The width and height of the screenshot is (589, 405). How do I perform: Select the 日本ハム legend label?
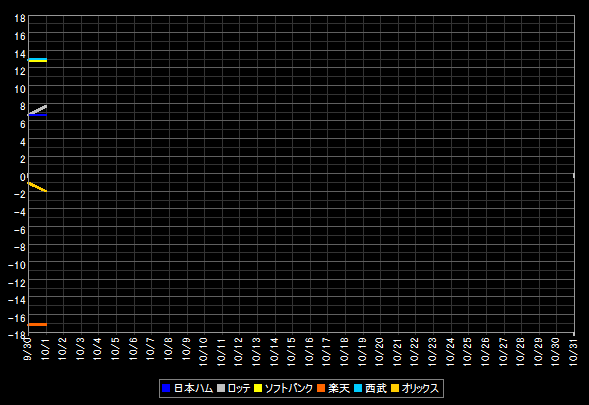pos(193,388)
